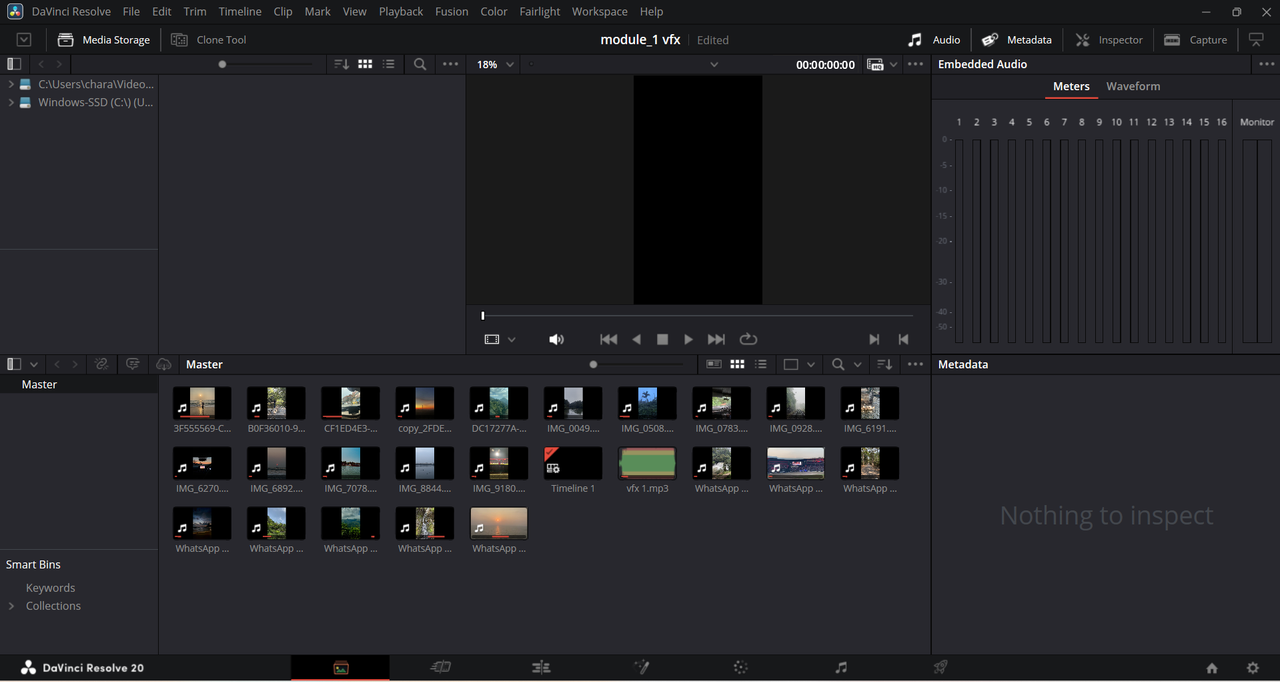Toggle media pool bin list panel icon
Screen dimensions: 1280x682
[14, 364]
